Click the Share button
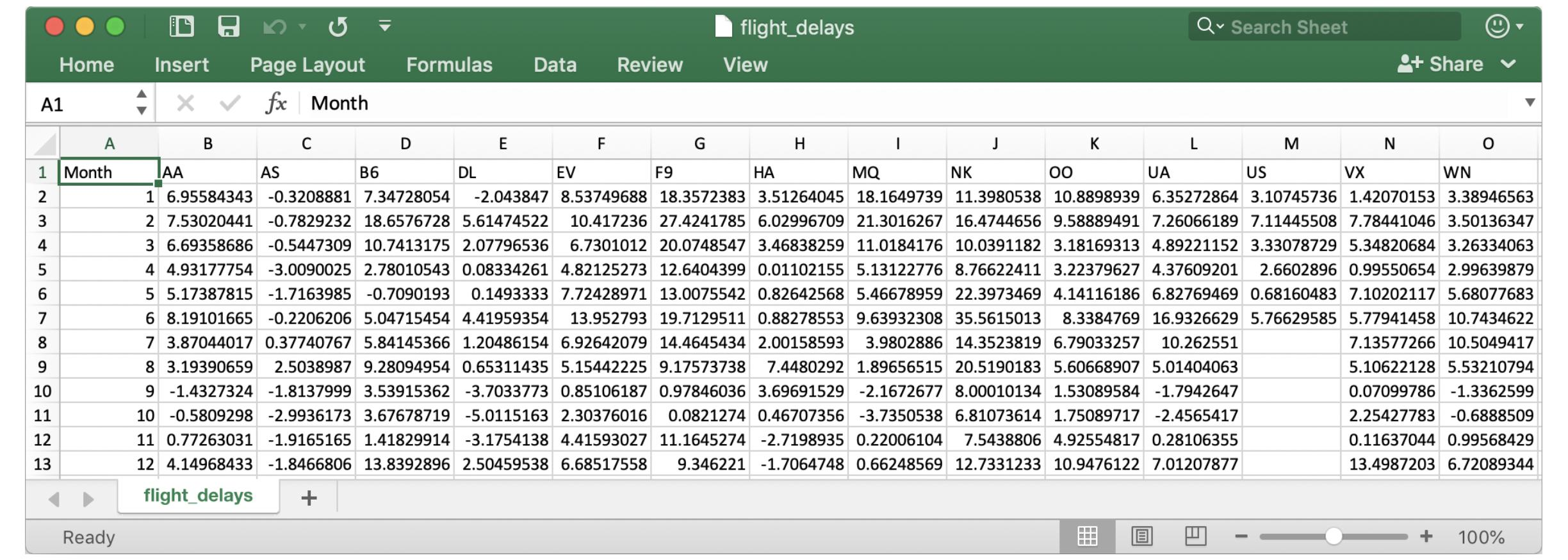The height and width of the screenshot is (560, 1568). coord(1441,64)
